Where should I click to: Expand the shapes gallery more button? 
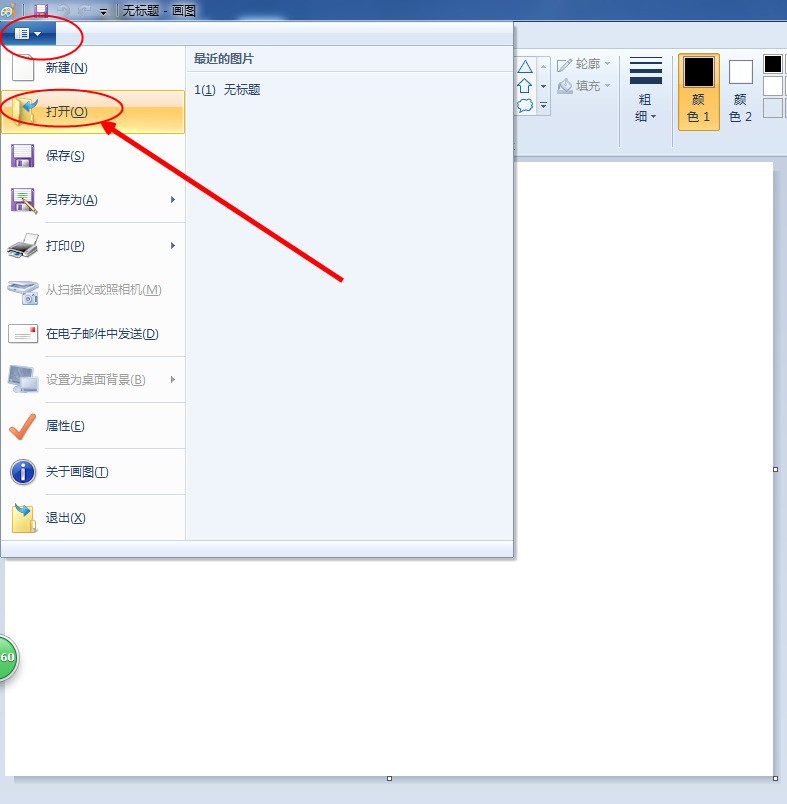543,105
